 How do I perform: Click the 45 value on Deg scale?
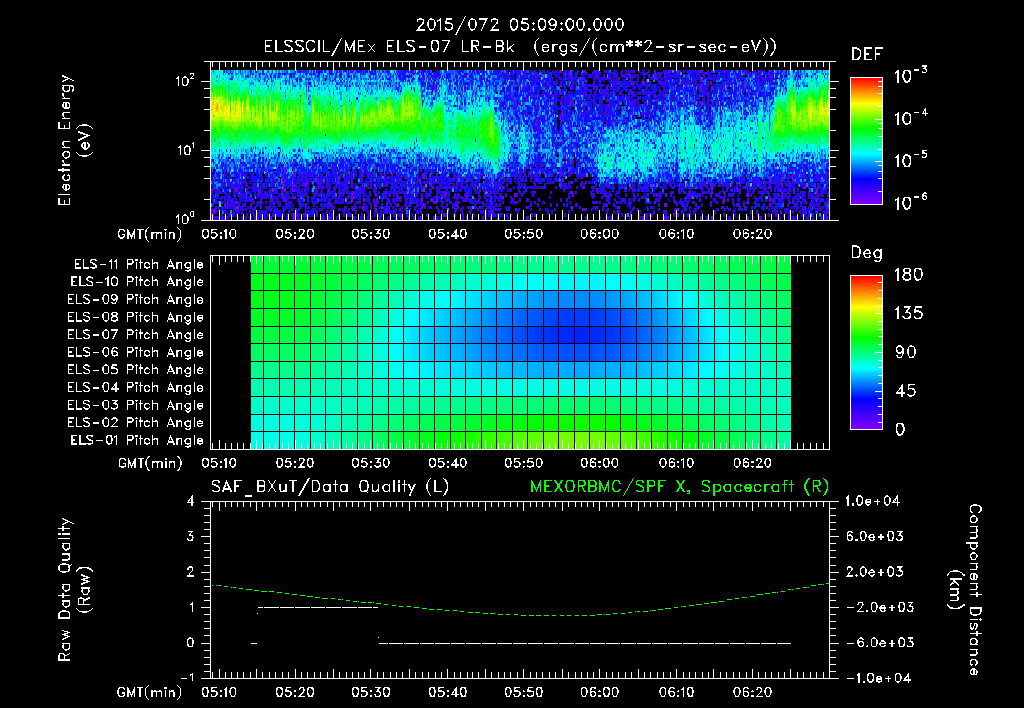(x=905, y=391)
